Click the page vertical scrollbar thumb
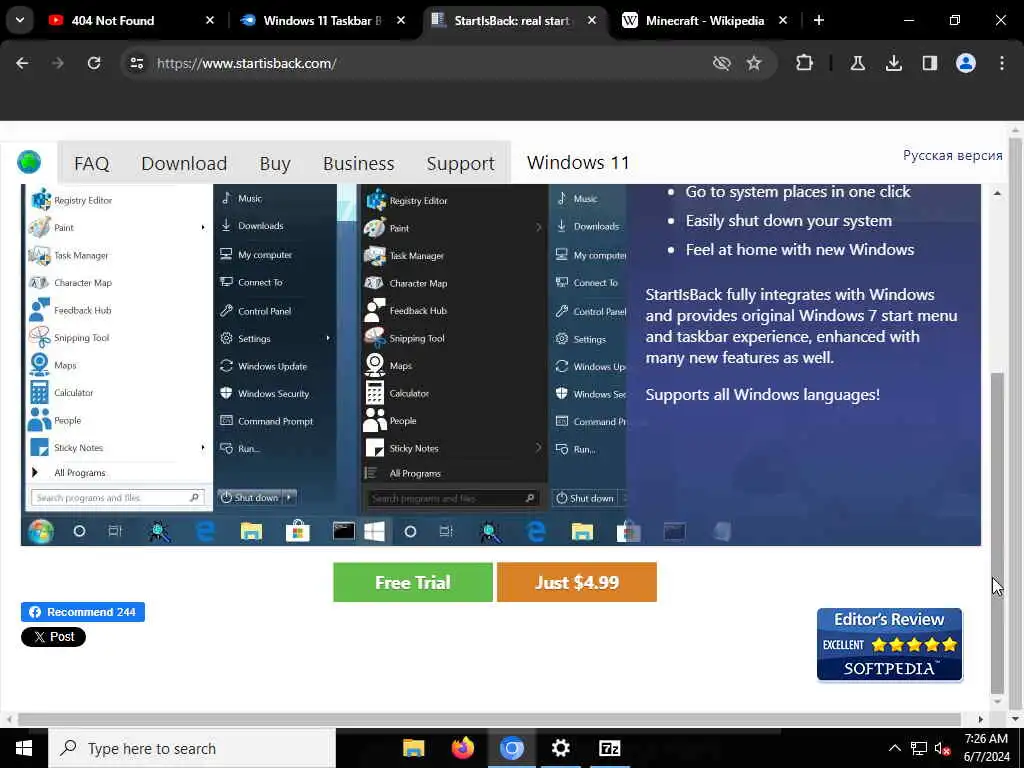 (997, 532)
